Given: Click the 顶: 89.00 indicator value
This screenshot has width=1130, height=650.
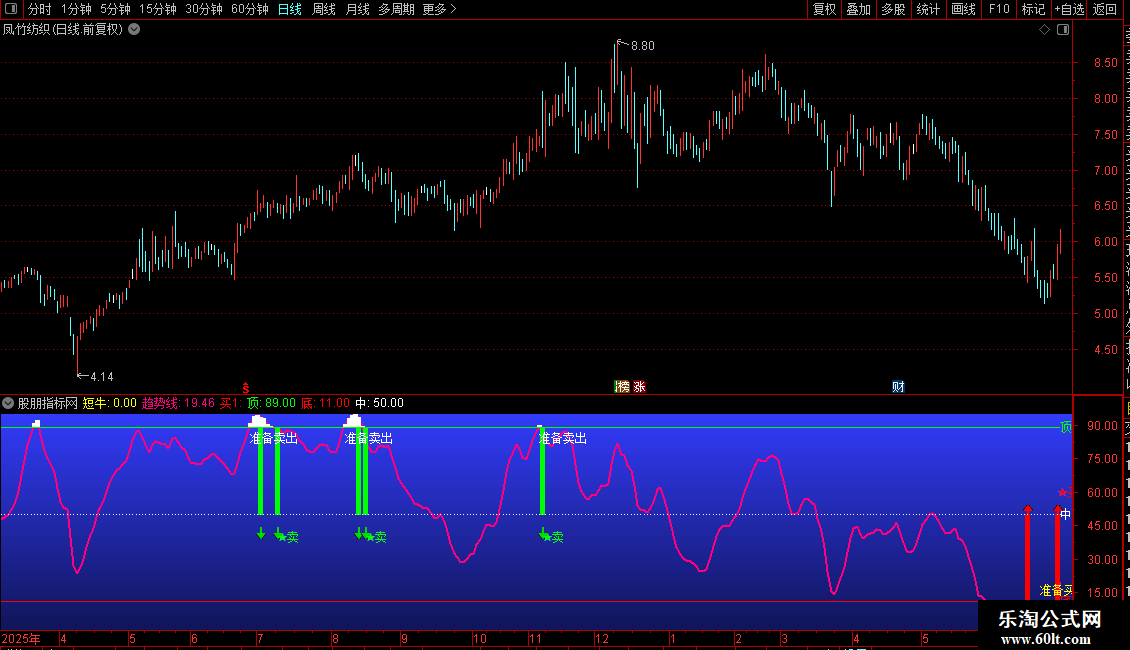Looking at the screenshot, I should click(x=271, y=403).
